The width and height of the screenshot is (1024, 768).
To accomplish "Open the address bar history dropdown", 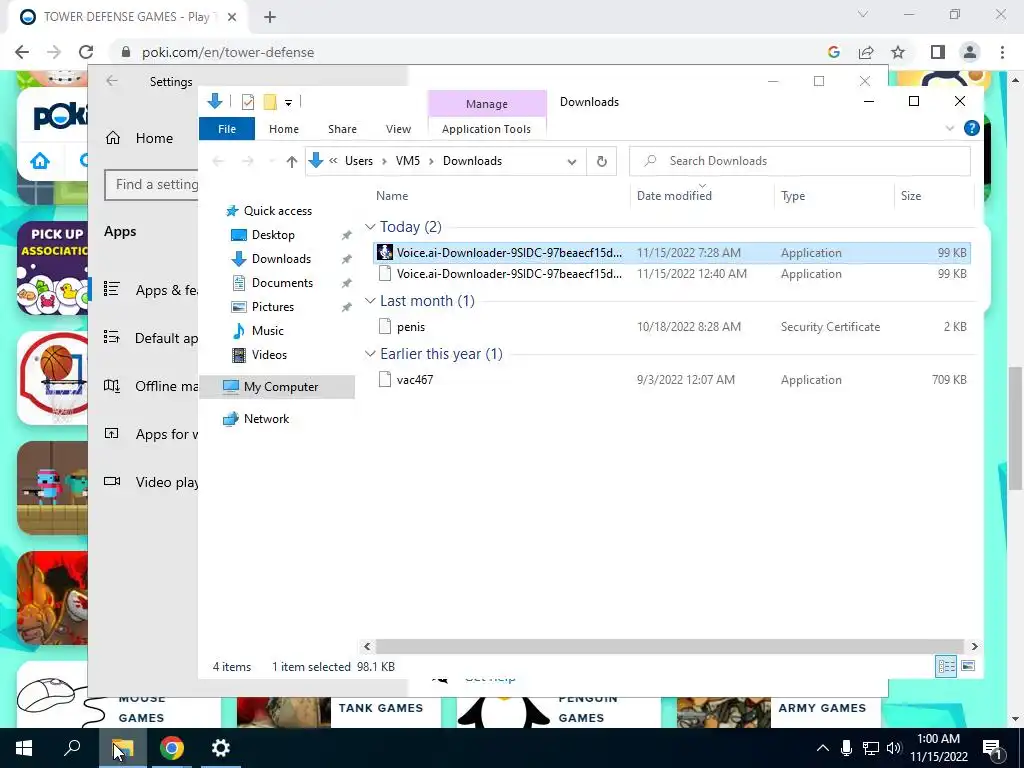I will pyautogui.click(x=571, y=161).
